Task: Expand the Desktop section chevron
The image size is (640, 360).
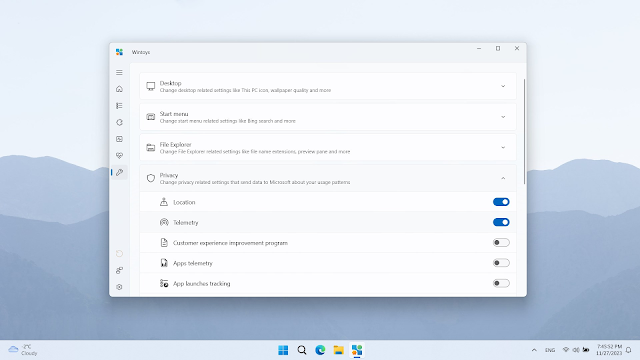Action: pos(503,86)
